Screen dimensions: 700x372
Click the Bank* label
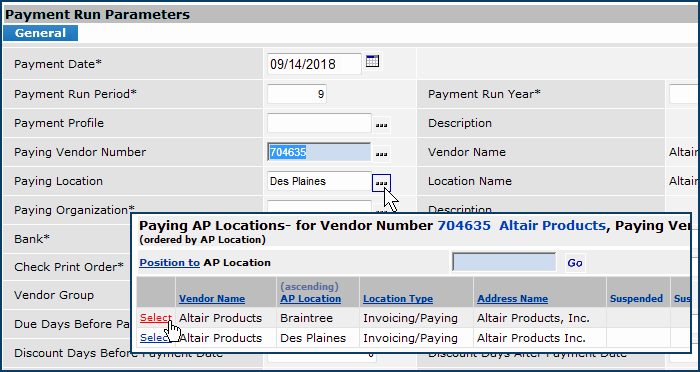(32, 239)
